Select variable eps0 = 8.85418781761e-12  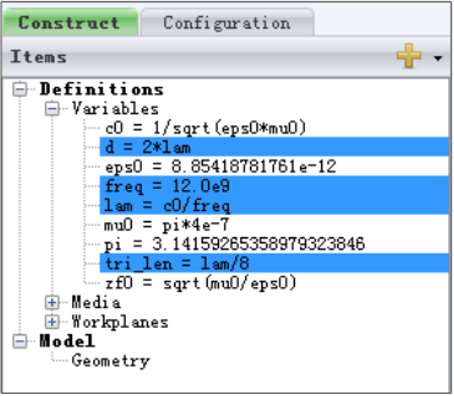[220, 166]
